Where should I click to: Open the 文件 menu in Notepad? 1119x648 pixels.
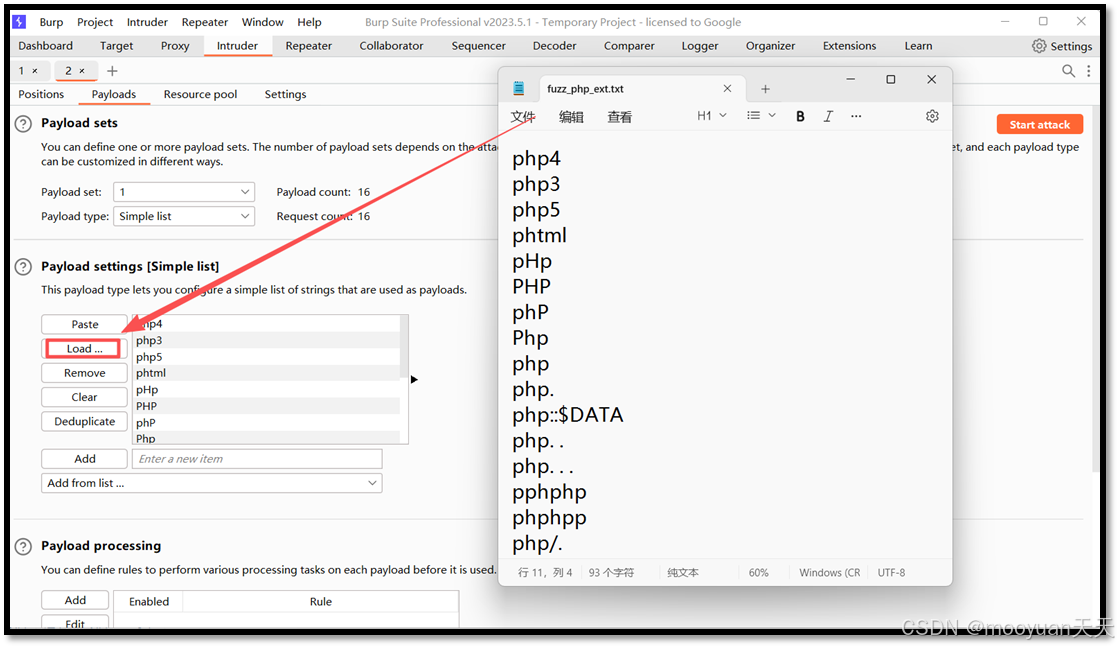tap(522, 117)
